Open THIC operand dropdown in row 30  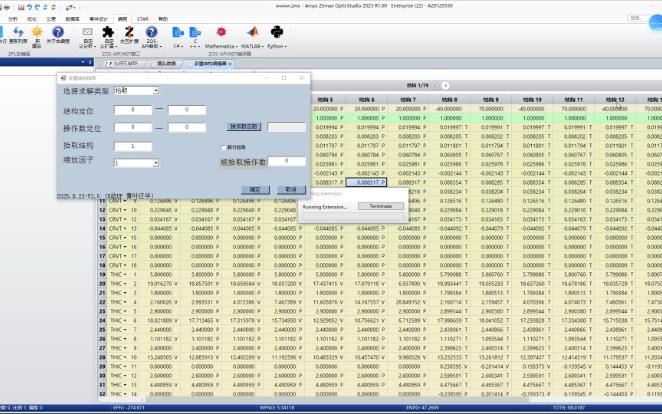click(x=125, y=376)
